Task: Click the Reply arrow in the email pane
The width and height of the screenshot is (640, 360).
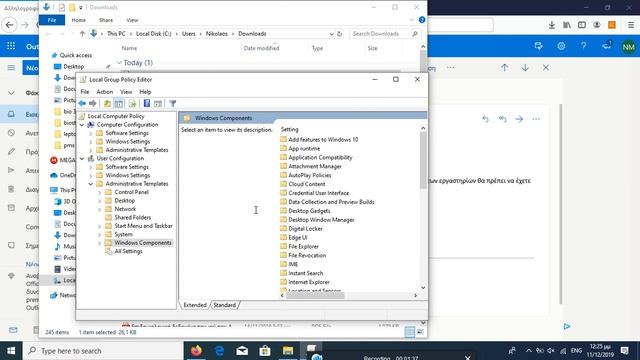Action: pyautogui.click(x=485, y=119)
